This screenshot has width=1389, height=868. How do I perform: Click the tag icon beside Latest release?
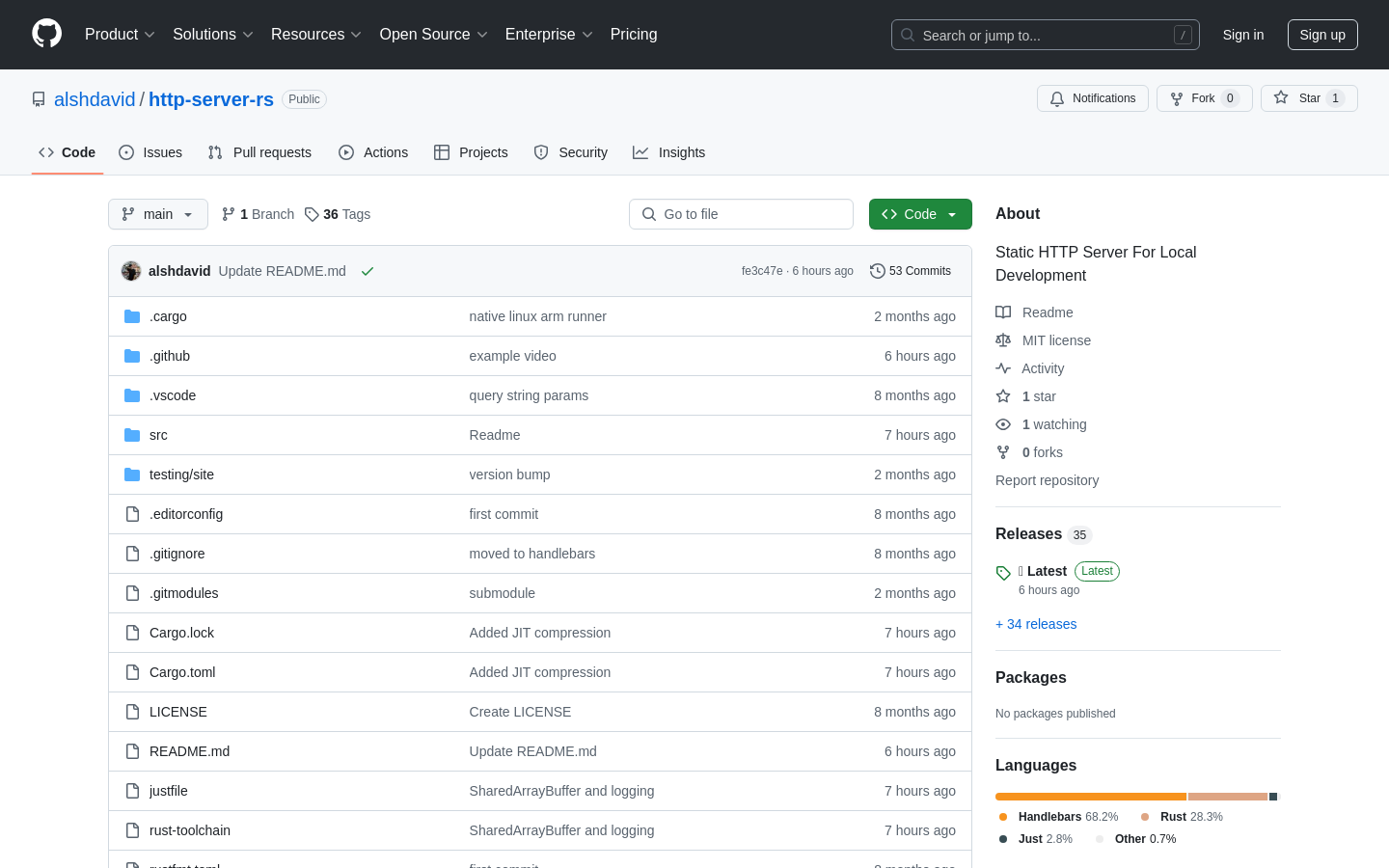click(1003, 573)
